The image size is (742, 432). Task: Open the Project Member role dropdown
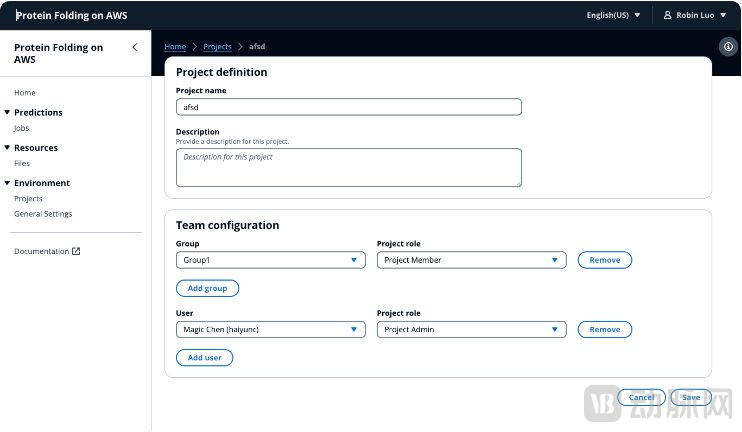point(471,260)
